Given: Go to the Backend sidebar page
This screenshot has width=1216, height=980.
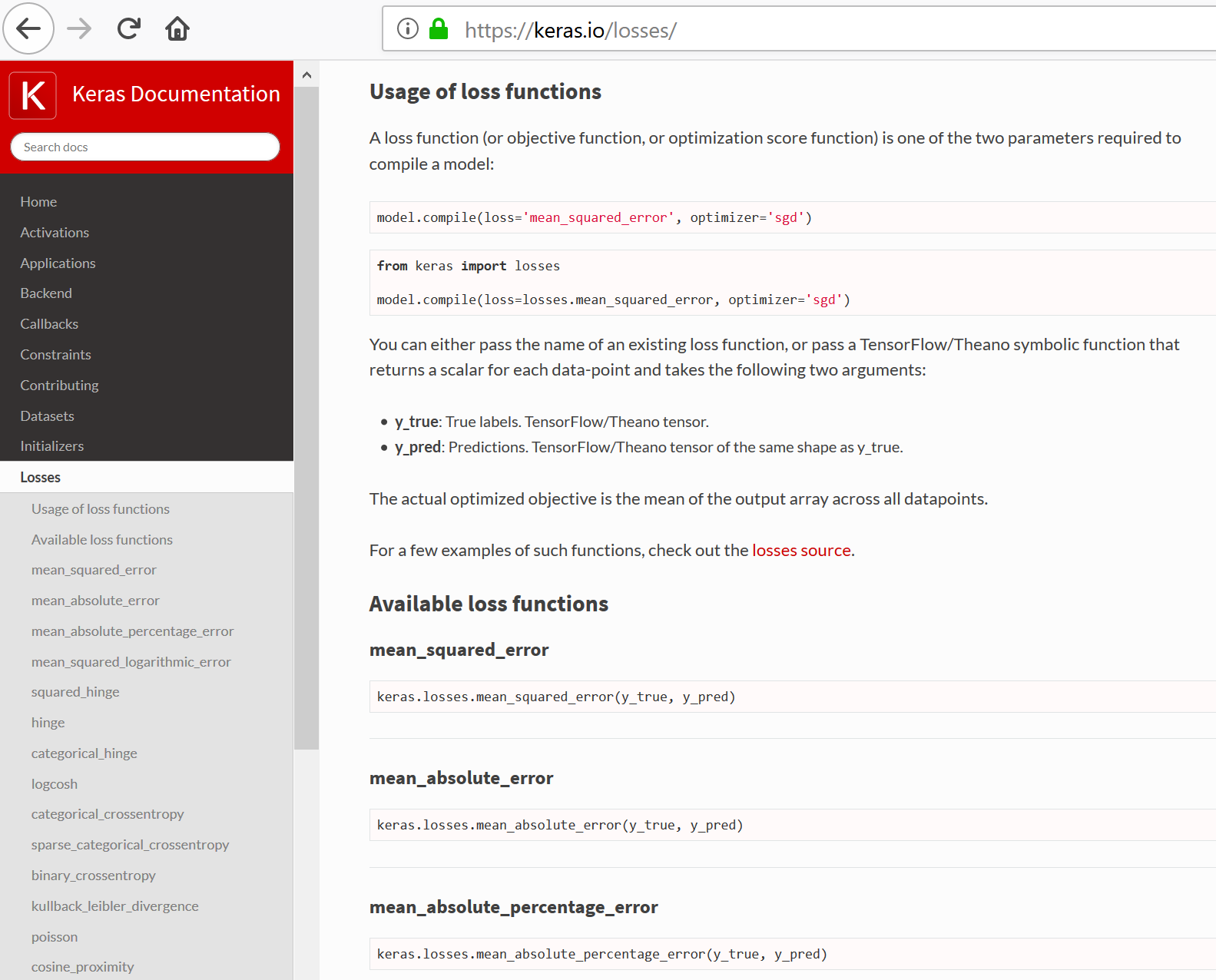Looking at the screenshot, I should click(46, 293).
